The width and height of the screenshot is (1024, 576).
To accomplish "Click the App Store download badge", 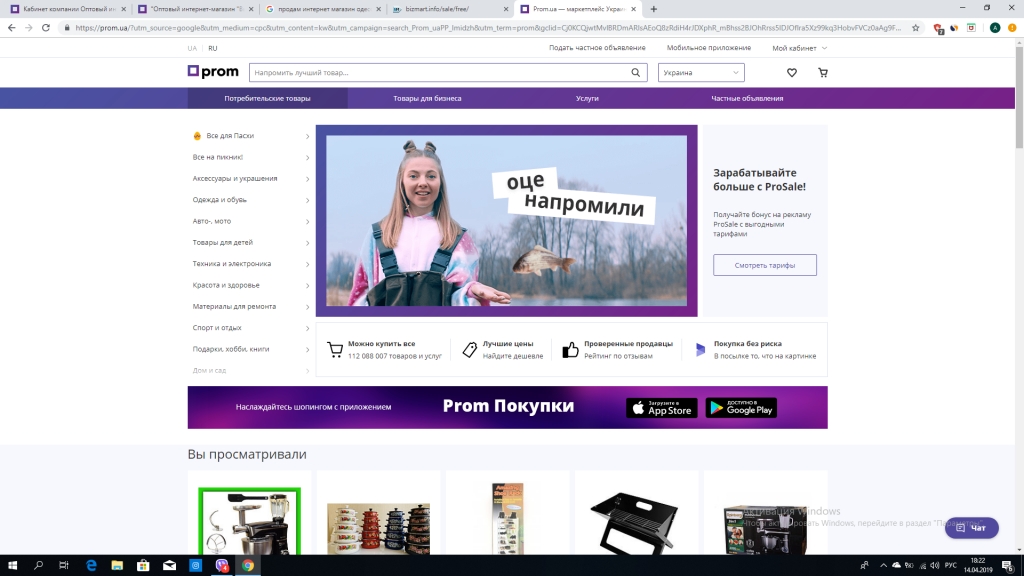I will (662, 408).
